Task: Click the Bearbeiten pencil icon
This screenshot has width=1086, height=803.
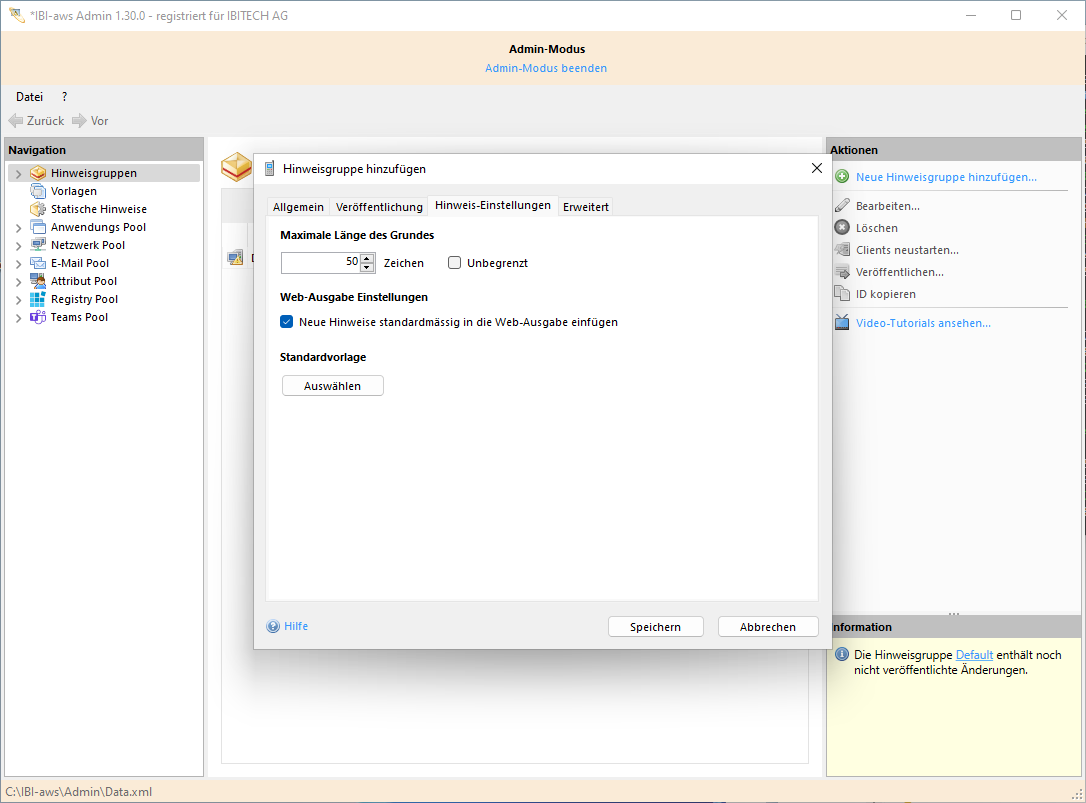Action: (841, 205)
